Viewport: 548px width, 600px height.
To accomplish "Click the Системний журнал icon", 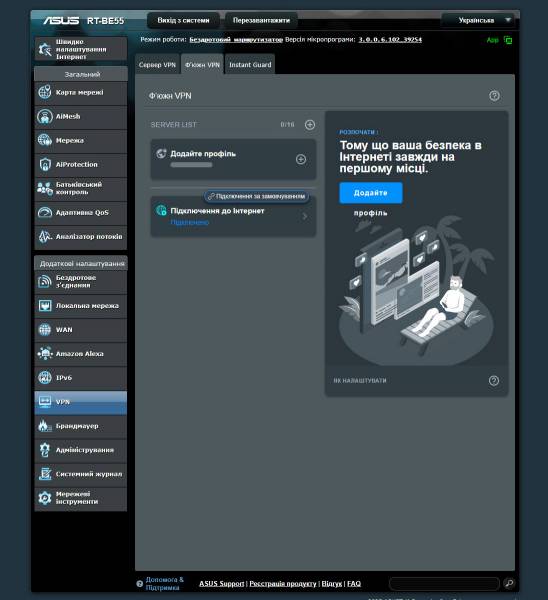I will point(45,474).
